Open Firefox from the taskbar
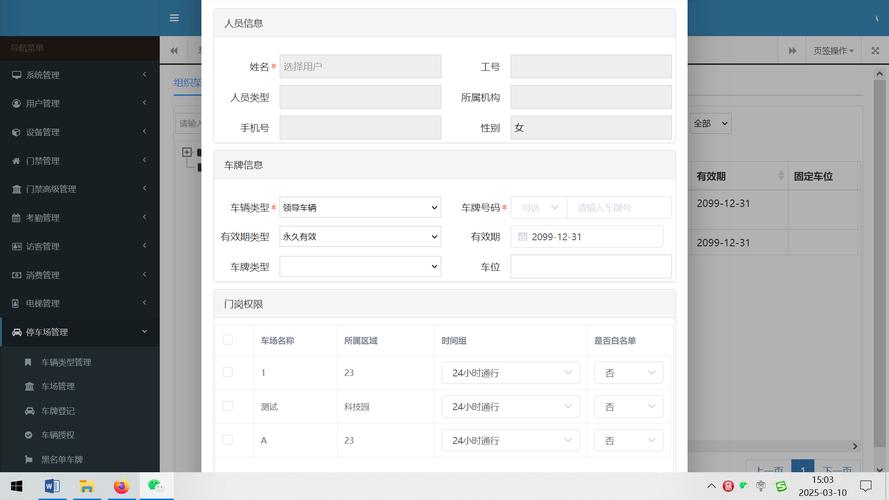This screenshot has width=889, height=500. (121, 486)
